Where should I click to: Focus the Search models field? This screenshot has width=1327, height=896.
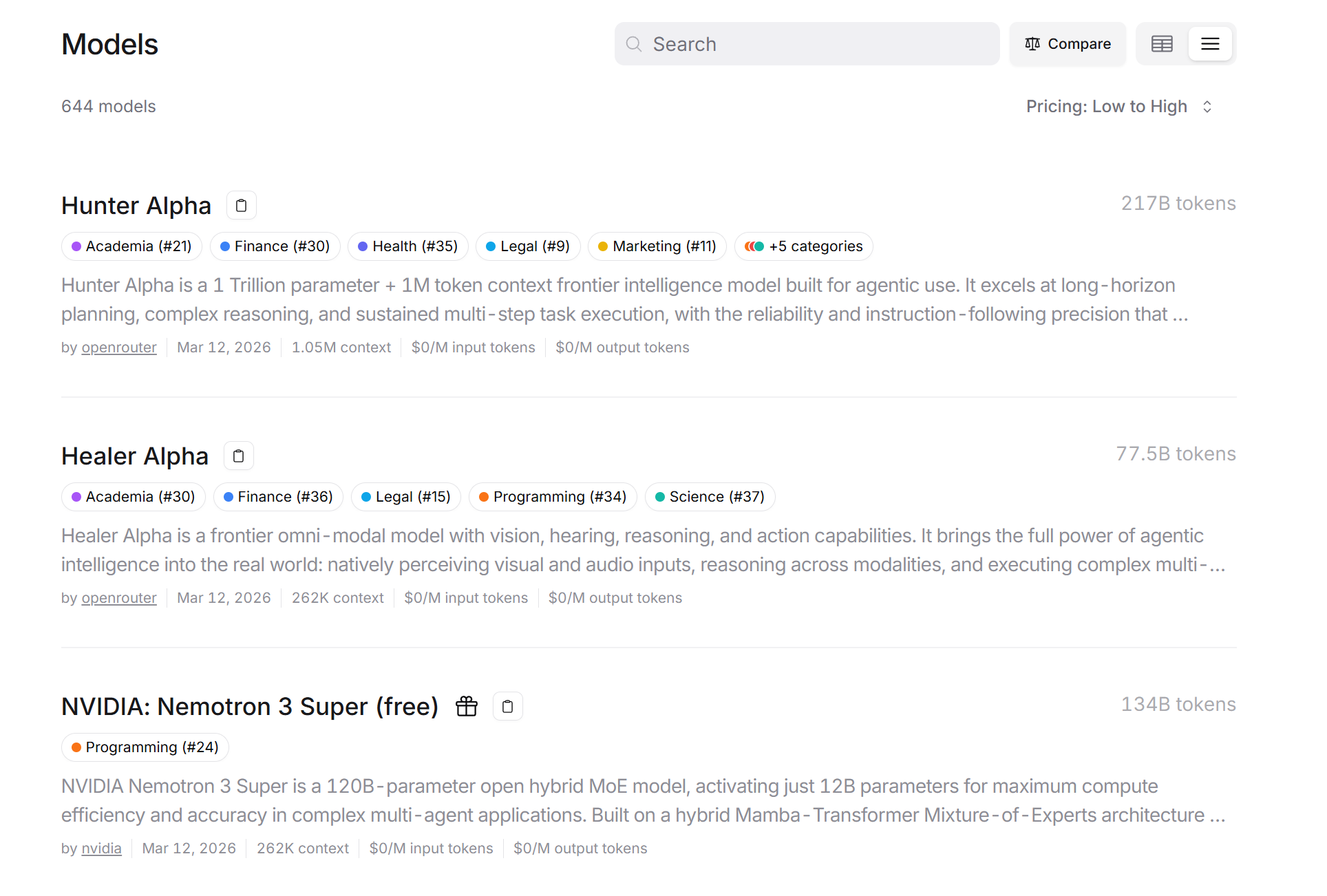[x=819, y=44]
